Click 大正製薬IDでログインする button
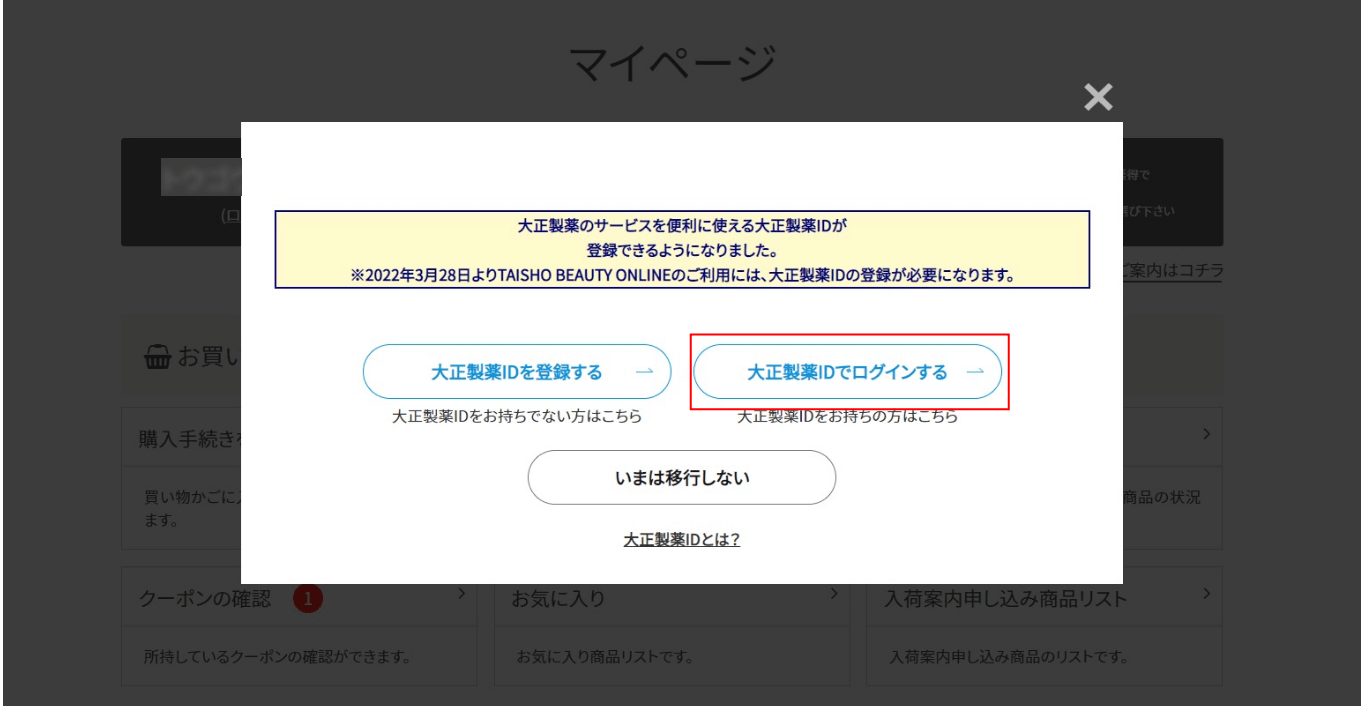Screen dimensions: 1362x706 click(848, 372)
